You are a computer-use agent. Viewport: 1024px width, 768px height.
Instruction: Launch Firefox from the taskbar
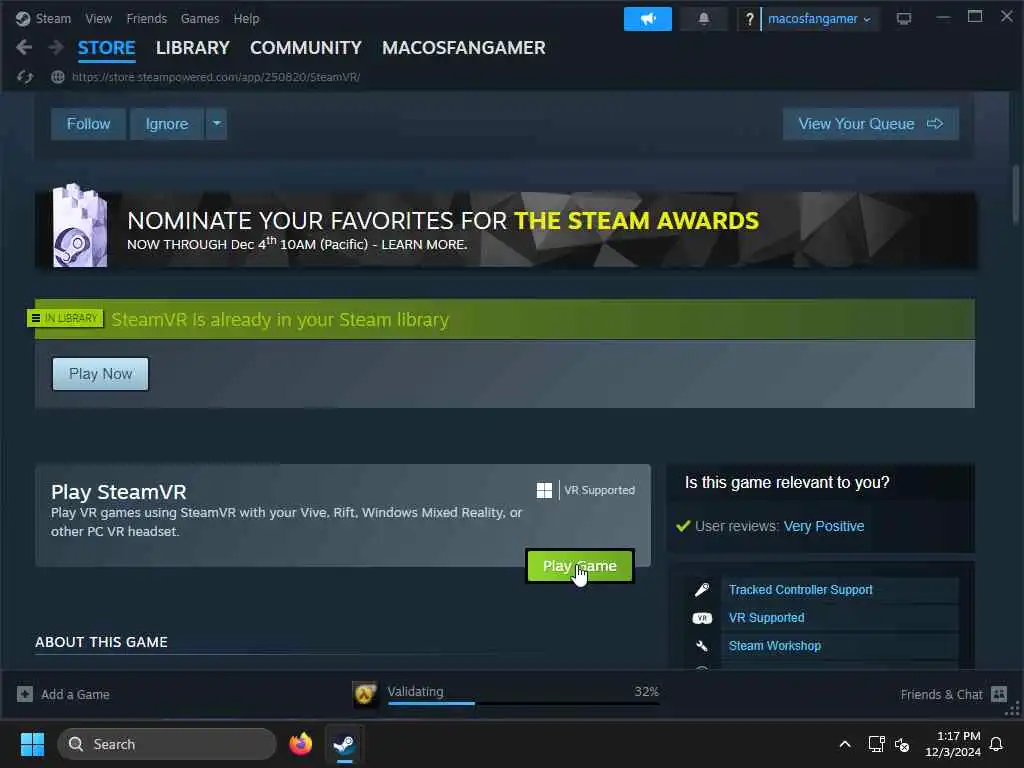click(x=300, y=744)
